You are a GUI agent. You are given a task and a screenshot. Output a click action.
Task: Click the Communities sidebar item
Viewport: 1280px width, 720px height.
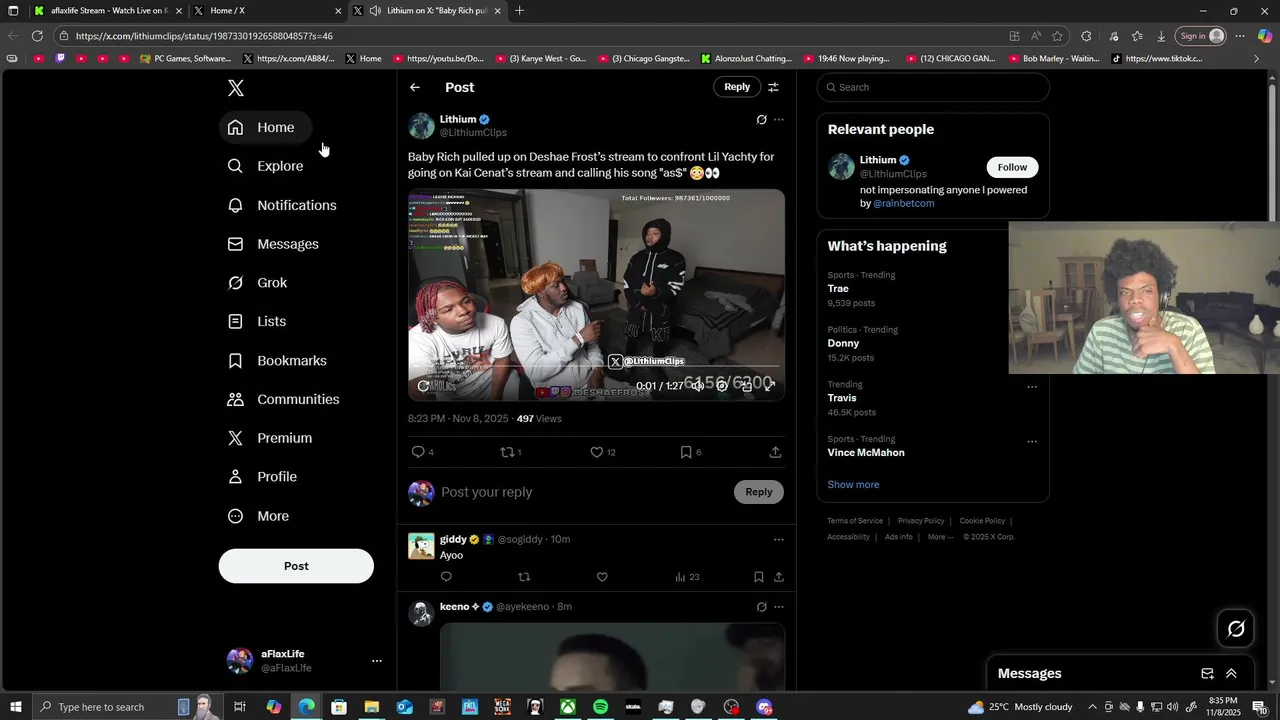(x=284, y=399)
